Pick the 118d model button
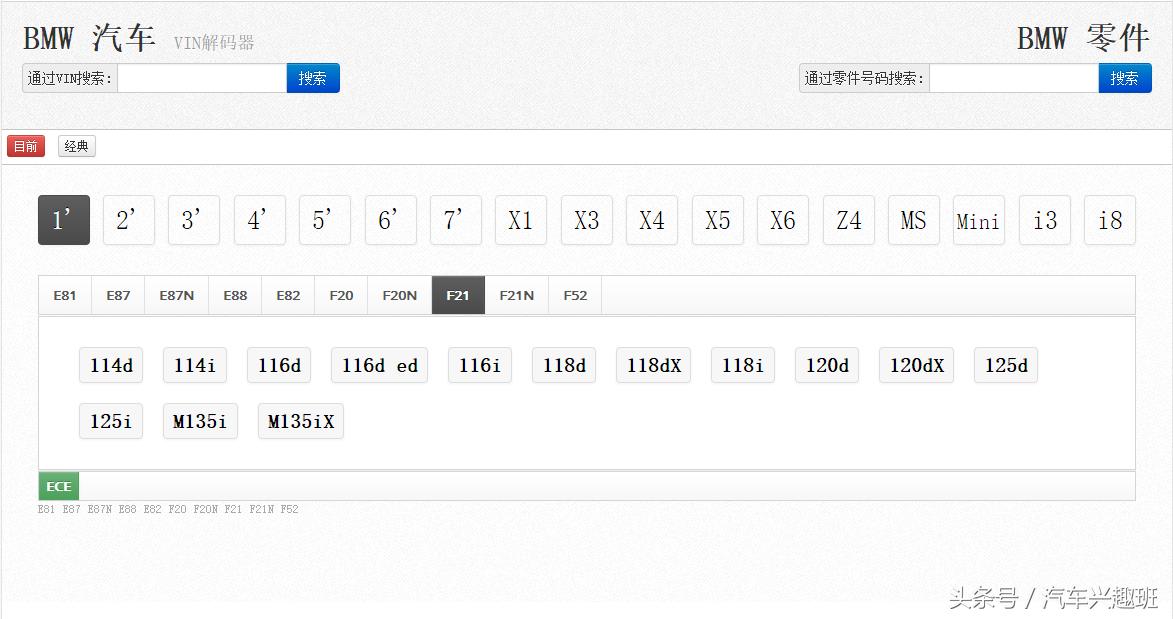Screen dimensions: 1173x619 click(x=564, y=365)
